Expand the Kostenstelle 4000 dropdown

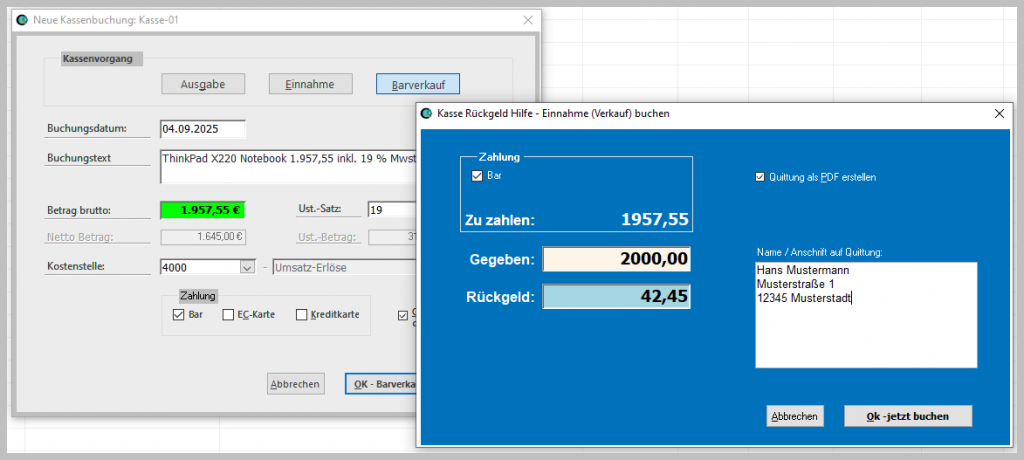[x=247, y=267]
